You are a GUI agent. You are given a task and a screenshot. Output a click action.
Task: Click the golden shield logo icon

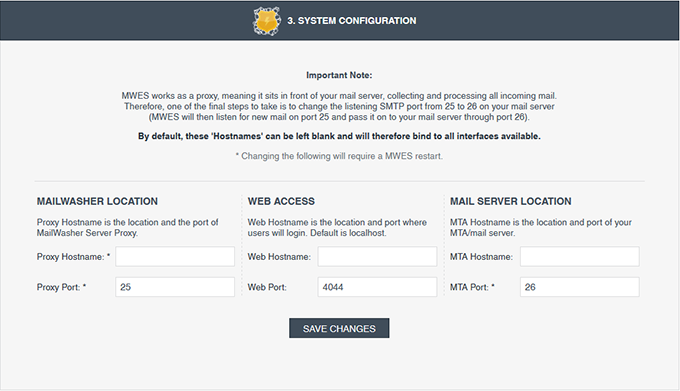coord(267,21)
